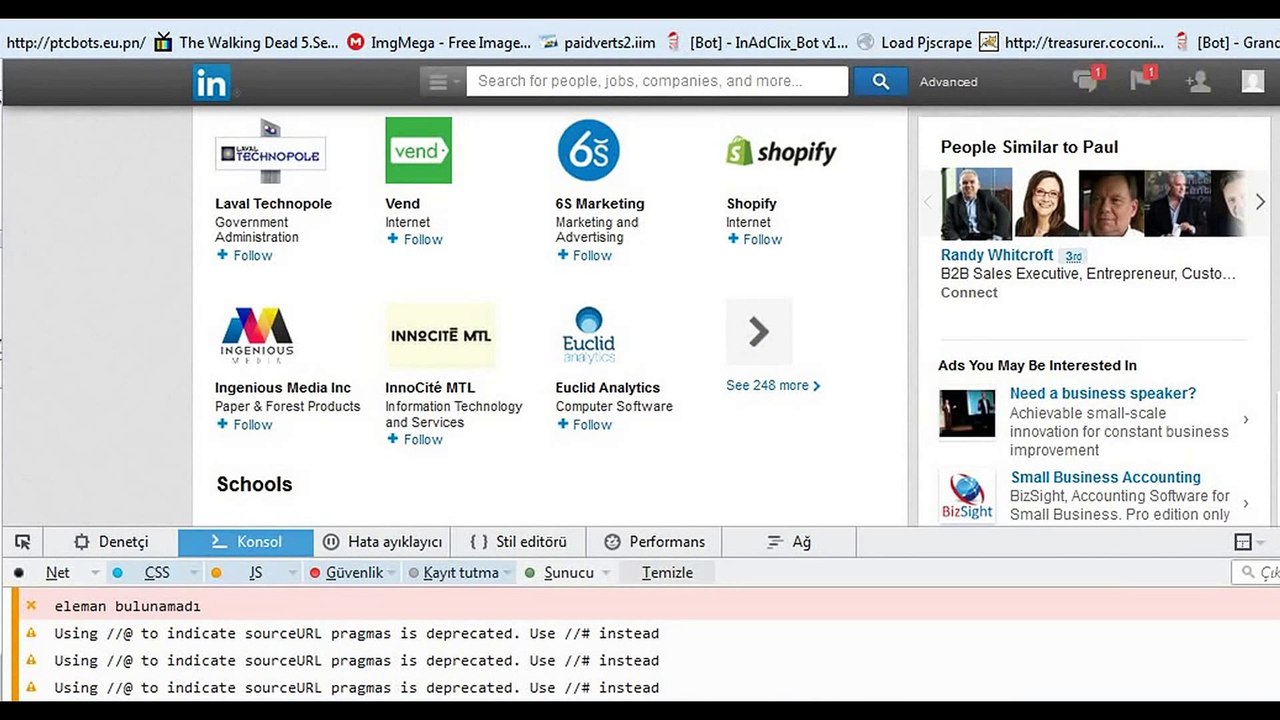Follow Euclid Analytics
1280x720 pixels.
(584, 424)
